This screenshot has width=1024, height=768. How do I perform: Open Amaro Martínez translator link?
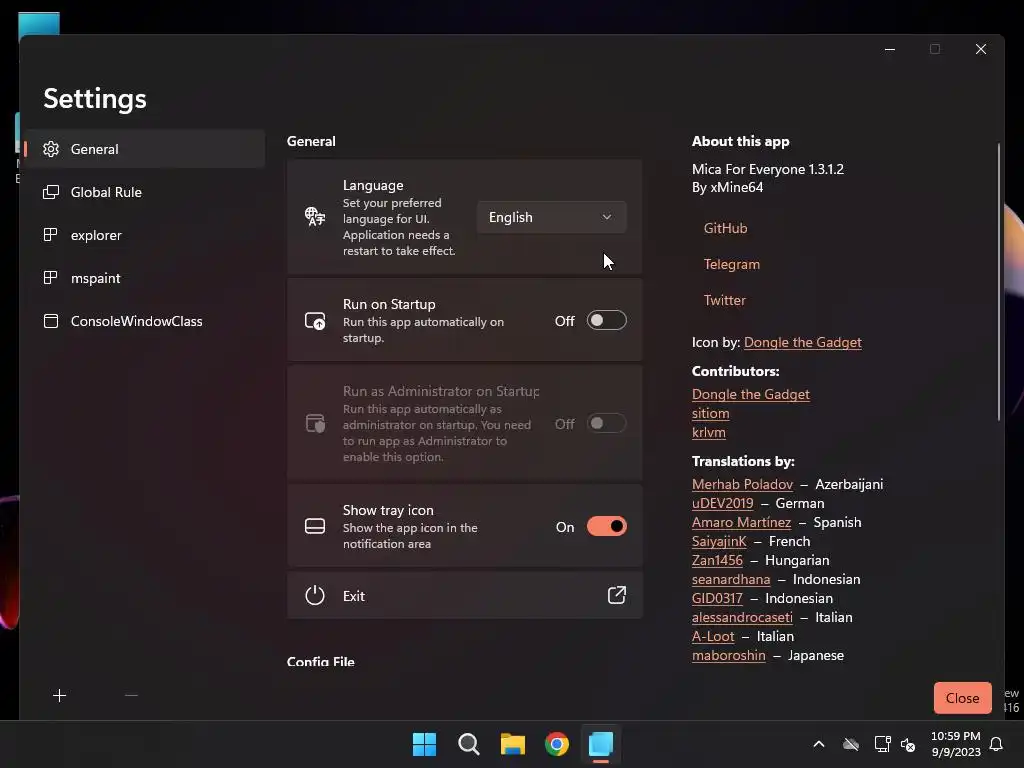pyautogui.click(x=741, y=522)
